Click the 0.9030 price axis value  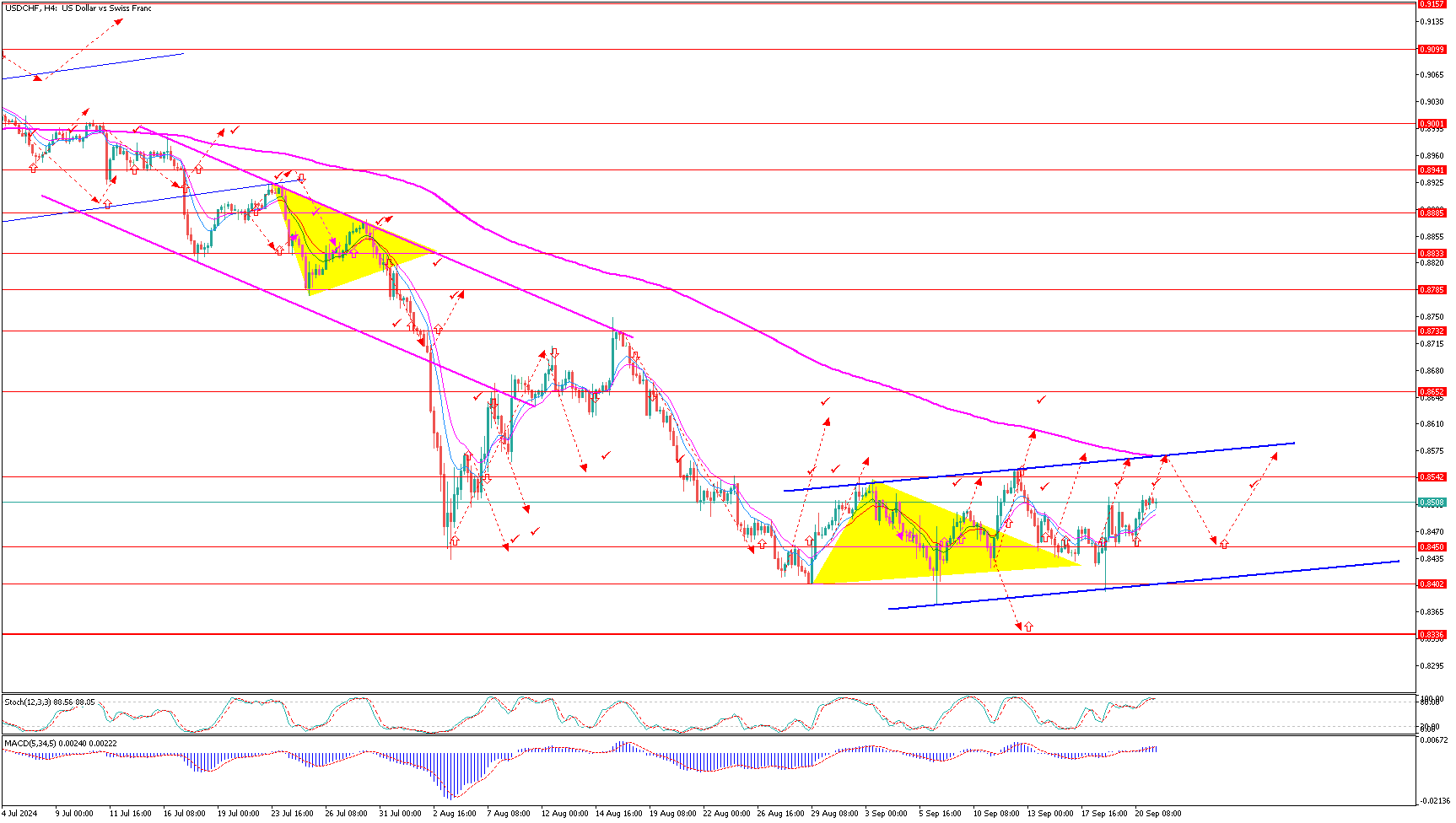click(x=1432, y=102)
